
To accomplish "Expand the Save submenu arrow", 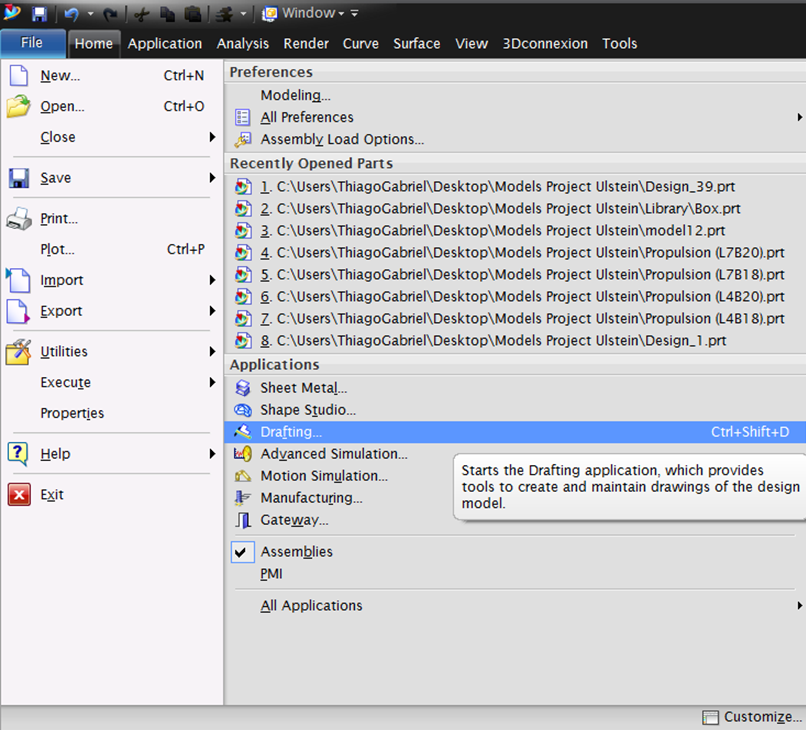I will click(x=212, y=178).
